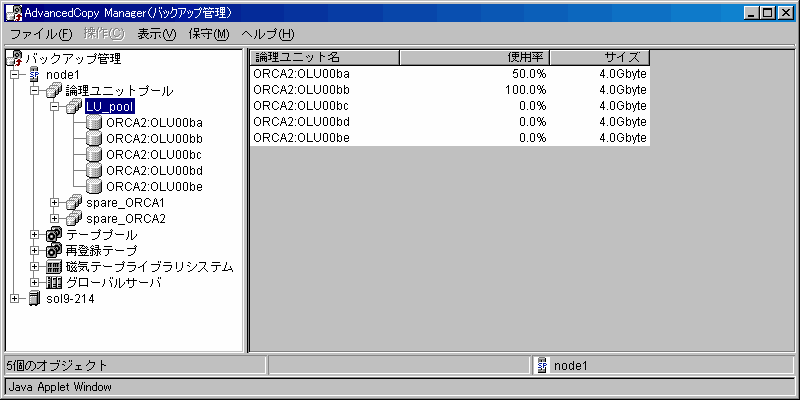Click disk icon beside ORCA2:OLU00be in tree
This screenshot has height=400, width=800.
pyautogui.click(x=94, y=187)
